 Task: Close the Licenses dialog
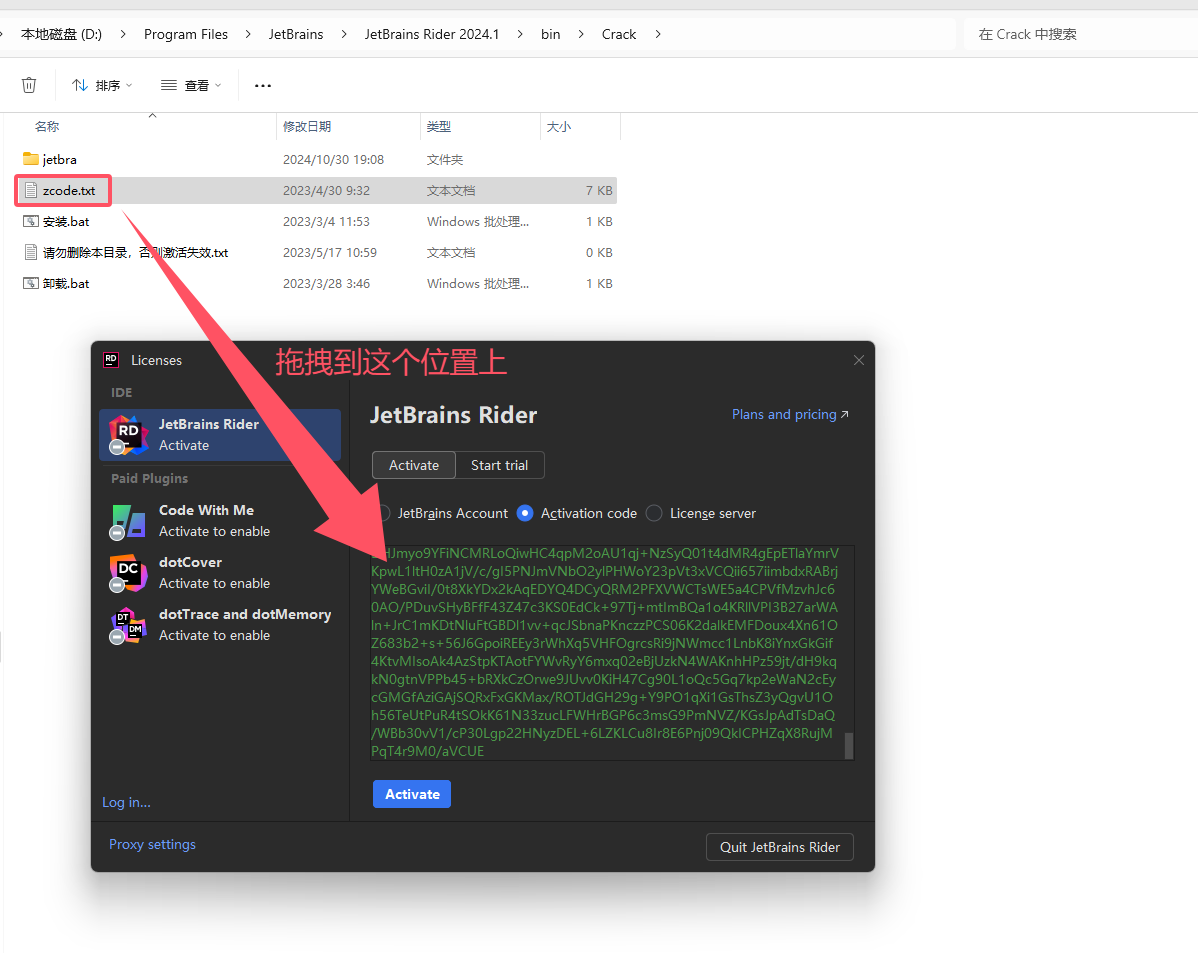click(x=859, y=360)
